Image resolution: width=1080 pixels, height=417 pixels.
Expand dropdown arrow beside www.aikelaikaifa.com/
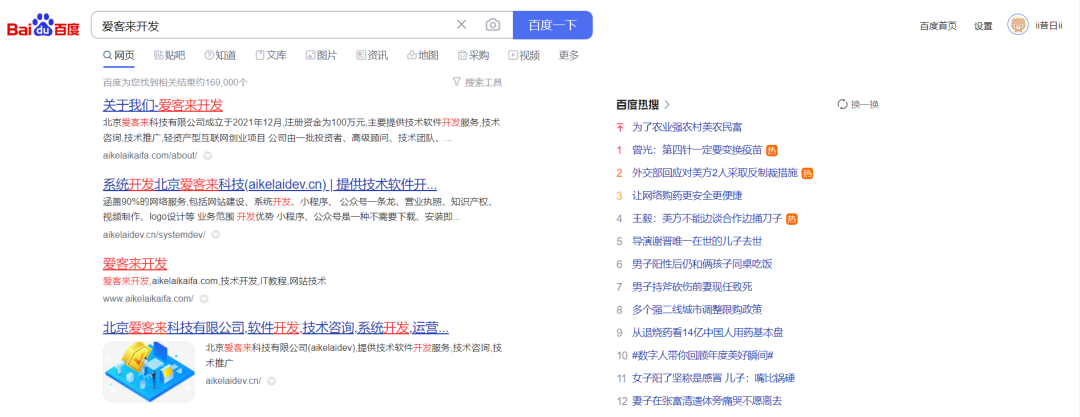(204, 299)
